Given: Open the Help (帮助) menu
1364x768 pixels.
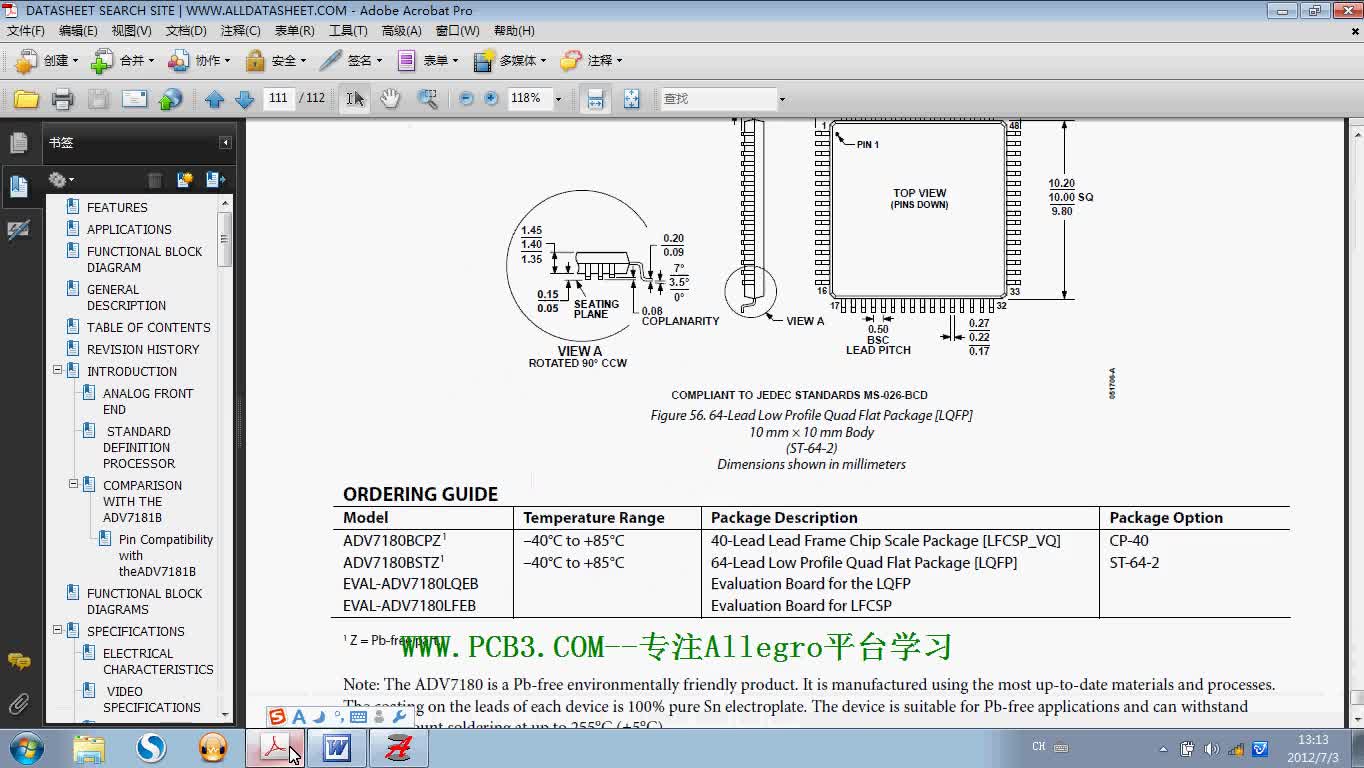Looking at the screenshot, I should (514, 31).
